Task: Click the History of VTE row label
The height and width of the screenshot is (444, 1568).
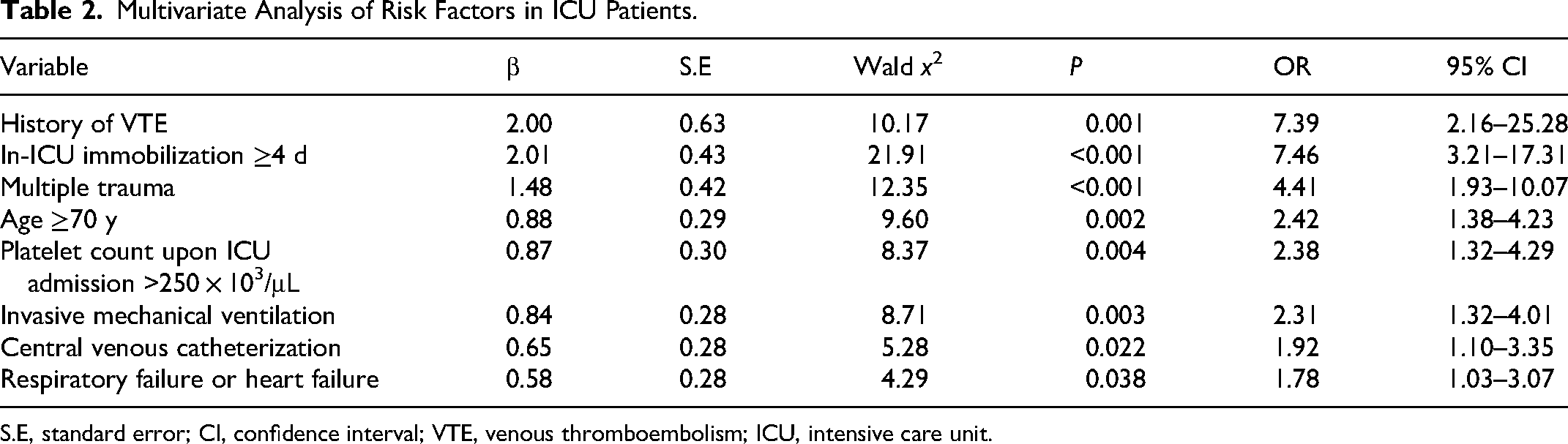Action: coord(84,124)
